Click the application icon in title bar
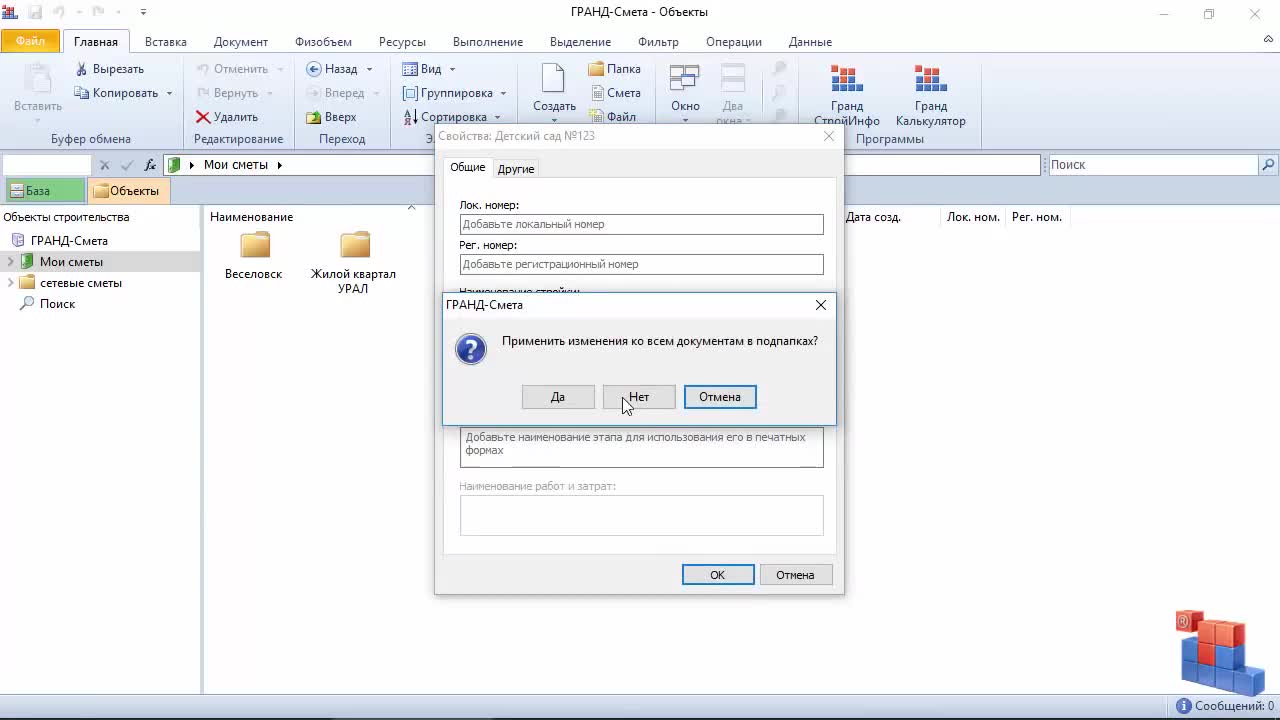The image size is (1280, 720). (10, 12)
